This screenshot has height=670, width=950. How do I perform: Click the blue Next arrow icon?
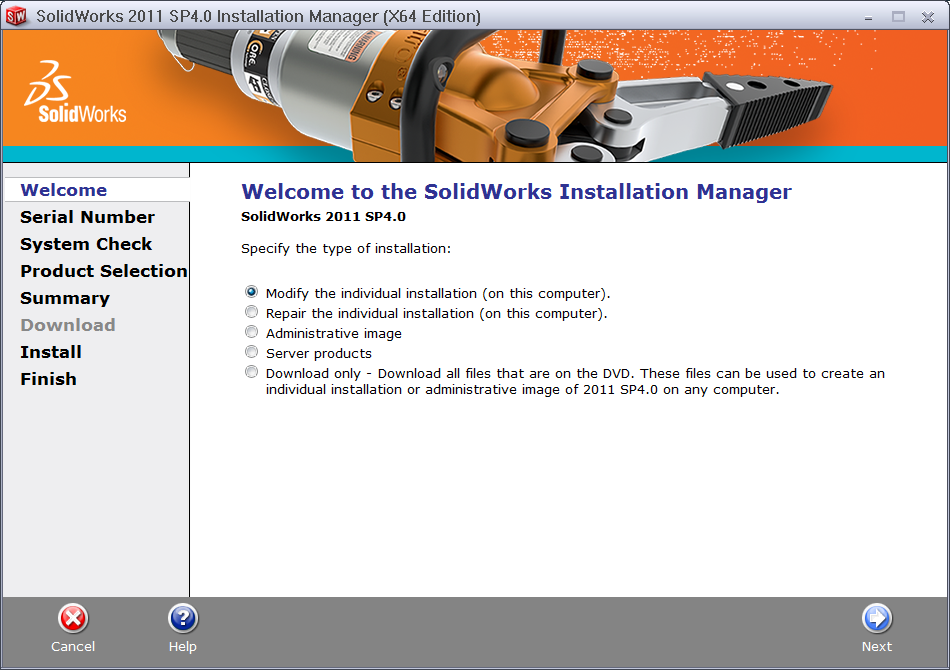877,619
